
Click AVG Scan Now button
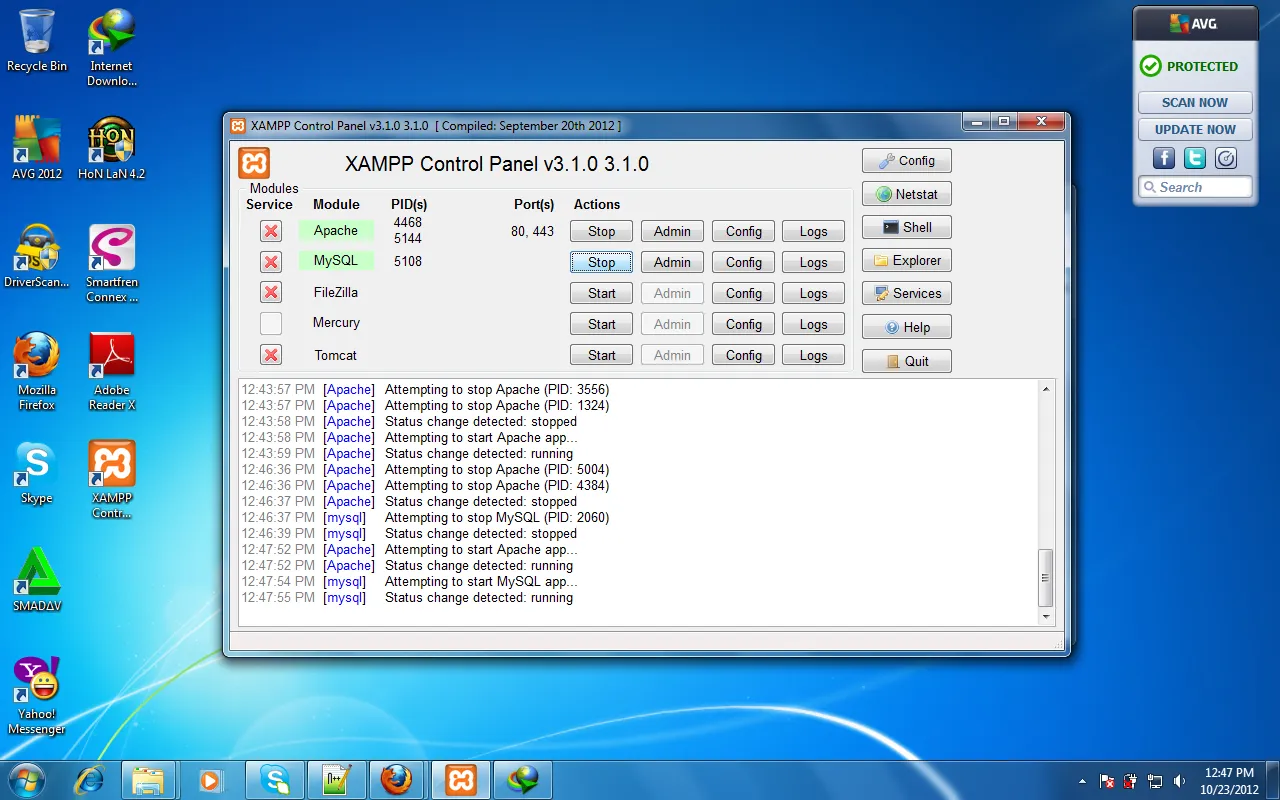point(1195,102)
